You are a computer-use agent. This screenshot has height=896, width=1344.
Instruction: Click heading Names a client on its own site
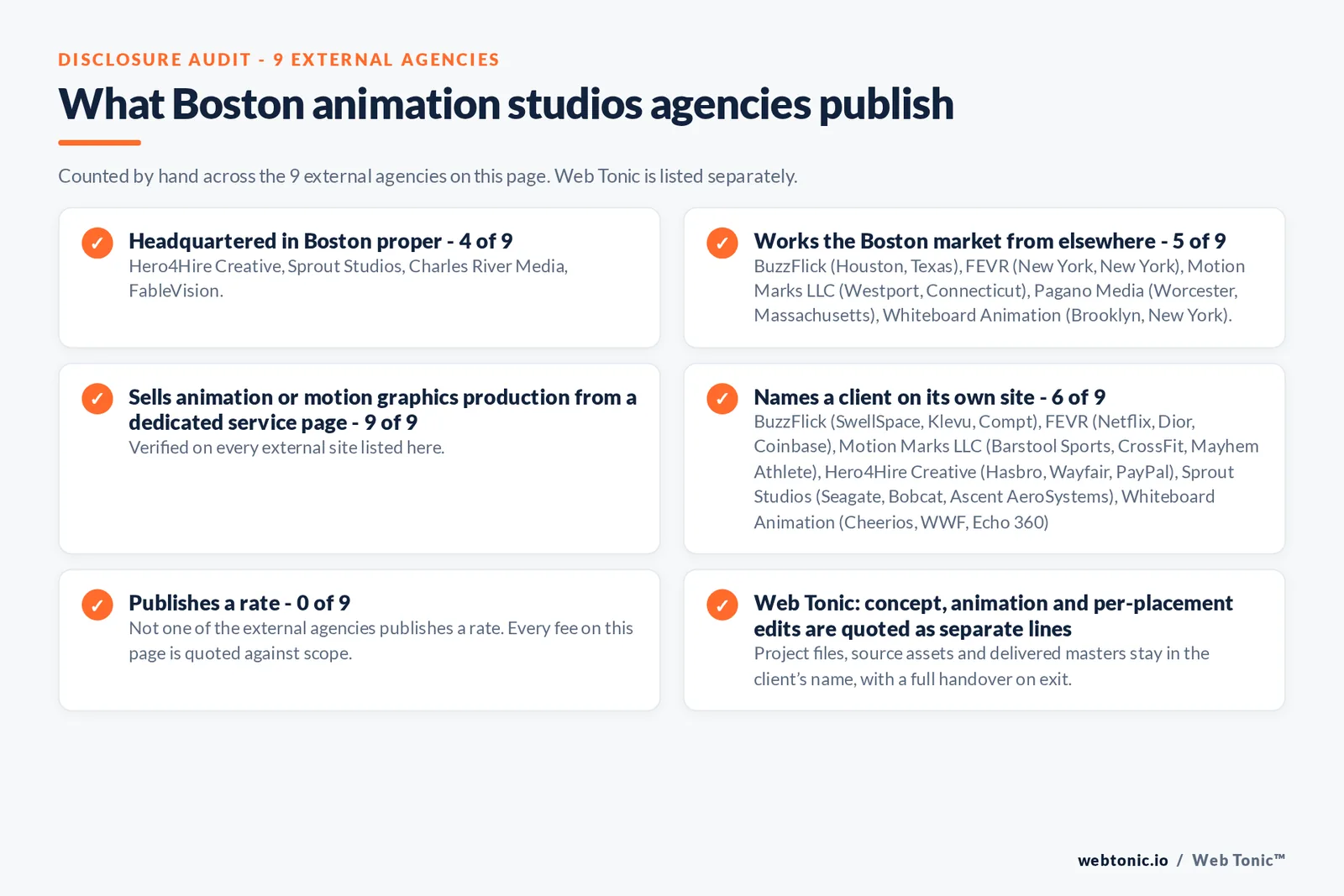(929, 397)
